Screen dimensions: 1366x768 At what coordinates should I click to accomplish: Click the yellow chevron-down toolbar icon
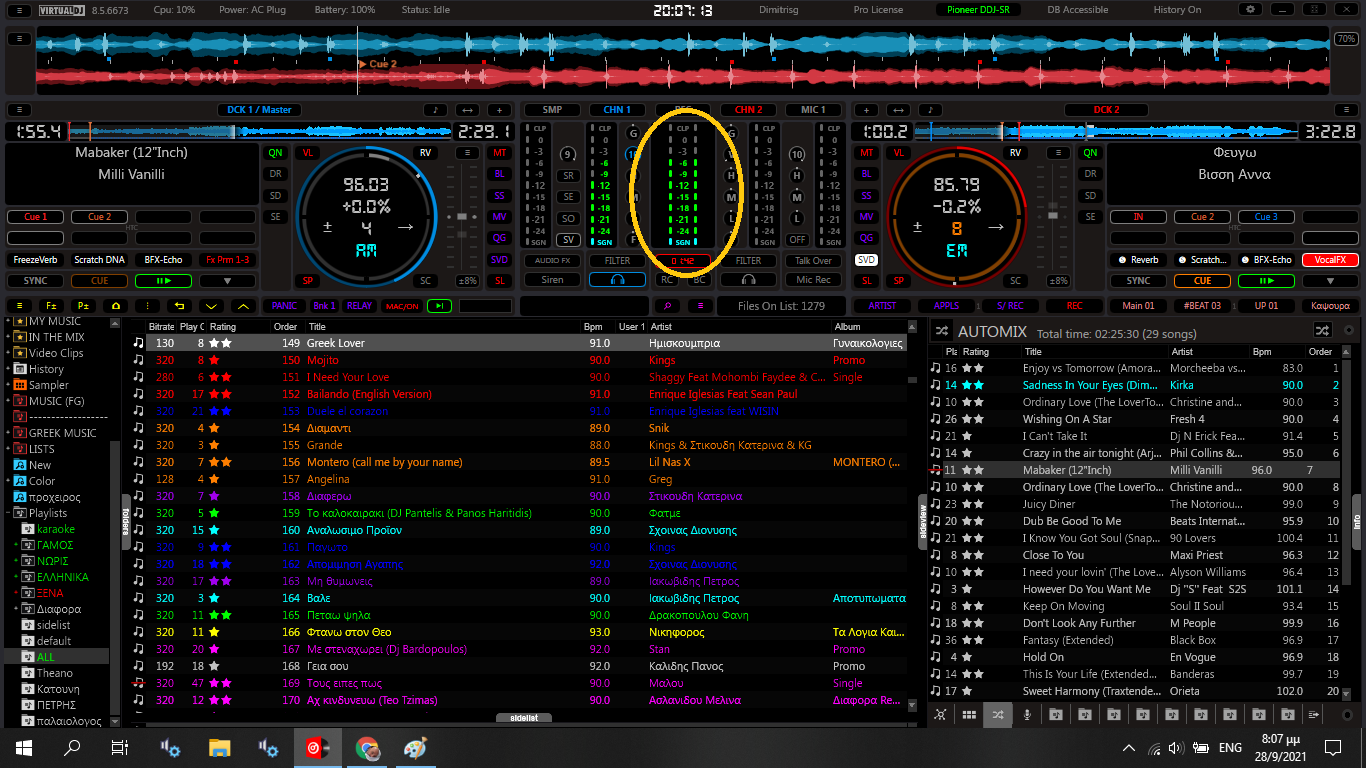212,306
